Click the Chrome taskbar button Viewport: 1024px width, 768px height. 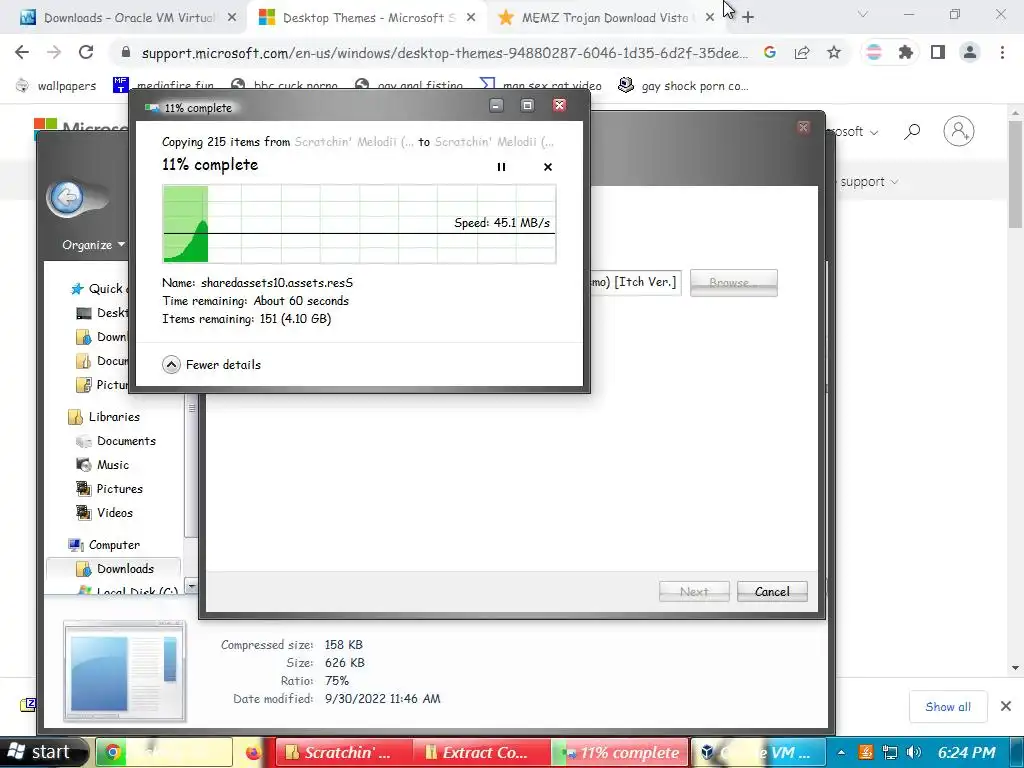[x=165, y=752]
